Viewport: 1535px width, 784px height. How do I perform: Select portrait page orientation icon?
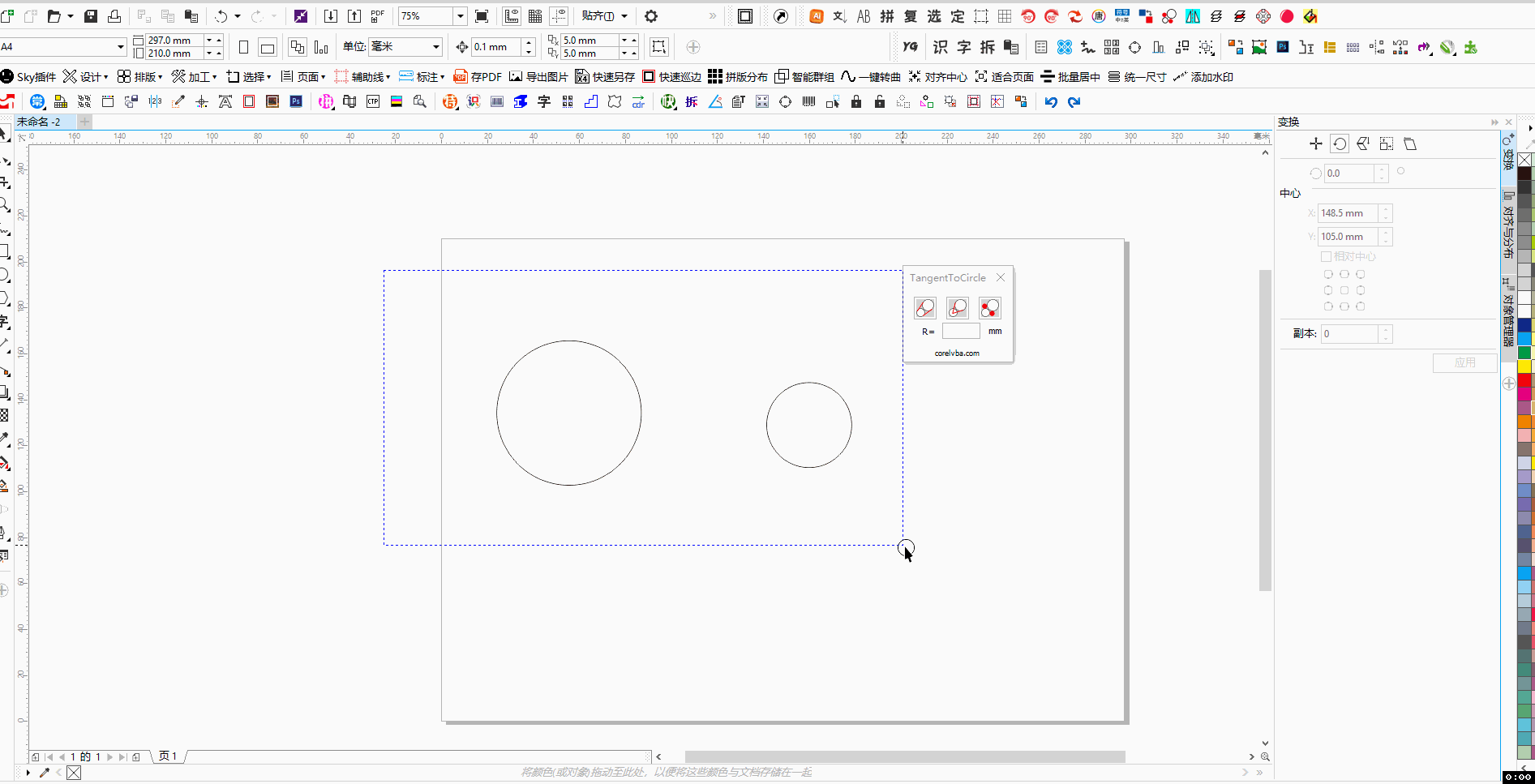(x=243, y=47)
